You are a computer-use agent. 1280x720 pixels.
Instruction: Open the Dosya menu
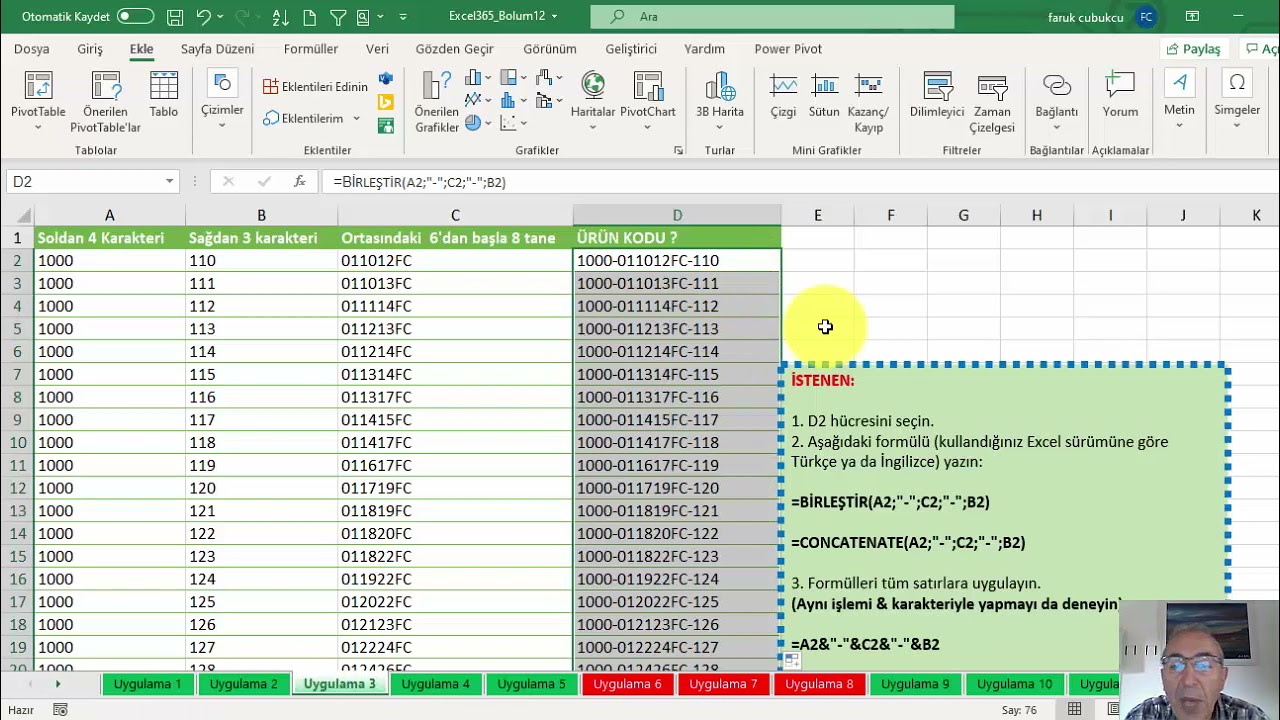click(32, 49)
